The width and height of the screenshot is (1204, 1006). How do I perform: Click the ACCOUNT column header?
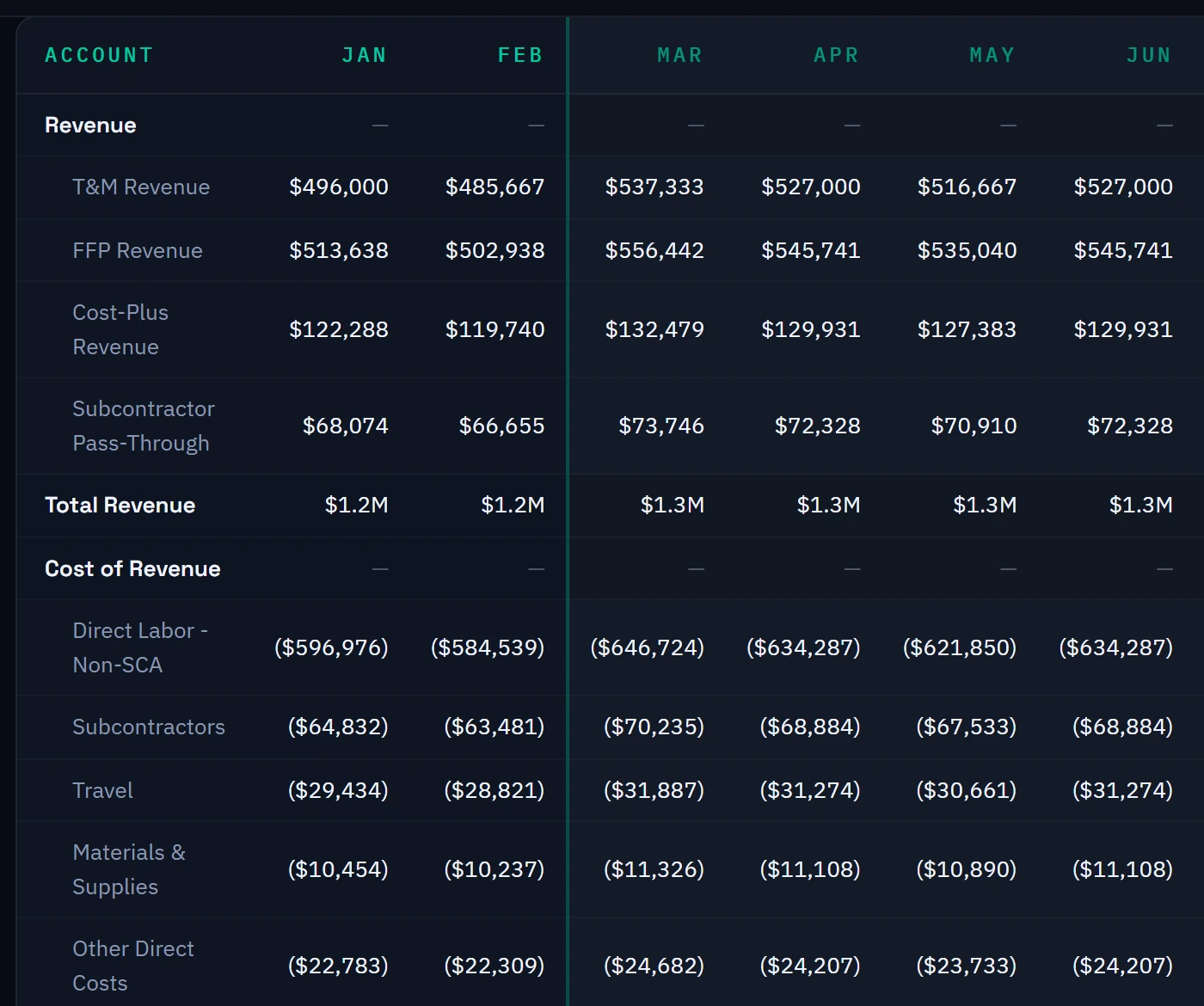pyautogui.click(x=99, y=55)
